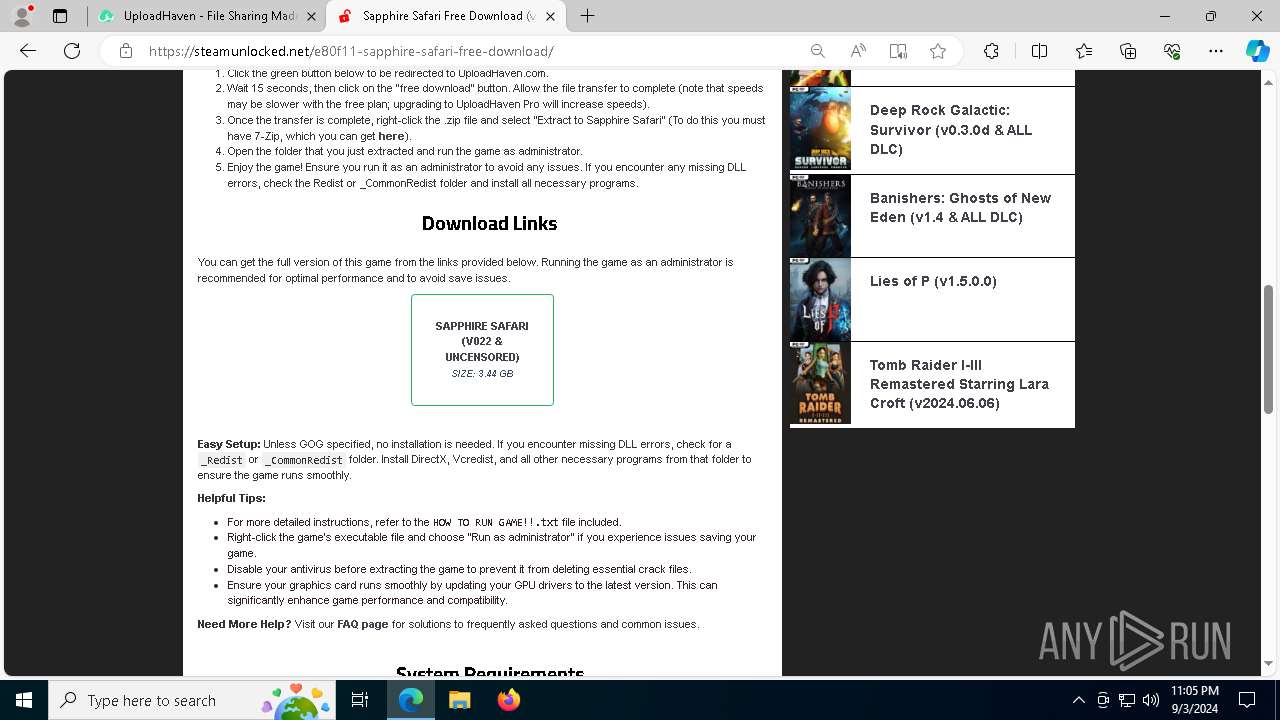Screen dimensions: 1280x720
Task: Show hidden system tray icons chevron
Action: 1078,700
